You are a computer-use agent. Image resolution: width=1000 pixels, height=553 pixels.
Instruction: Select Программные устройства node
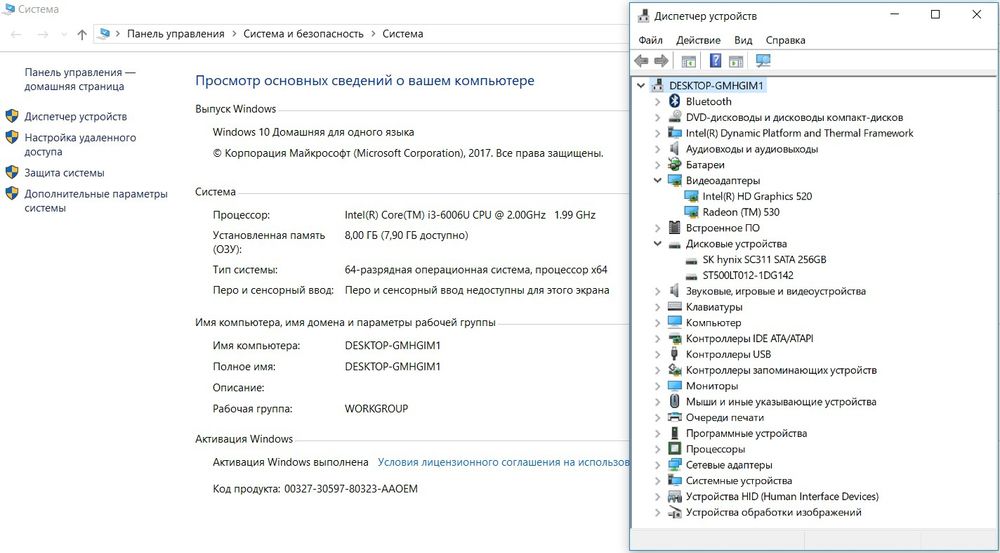(x=746, y=433)
